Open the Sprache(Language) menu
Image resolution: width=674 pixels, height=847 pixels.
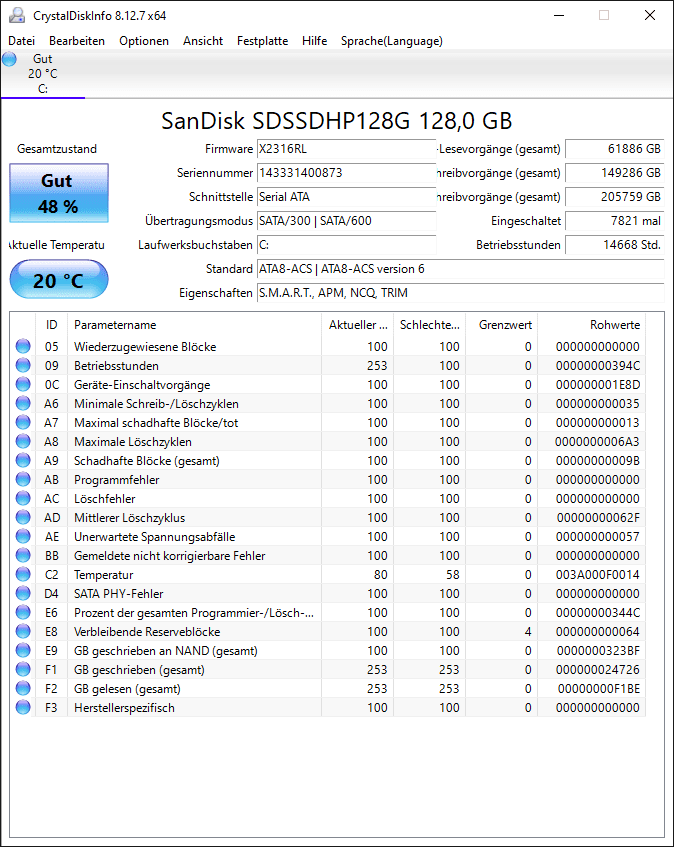tap(392, 41)
